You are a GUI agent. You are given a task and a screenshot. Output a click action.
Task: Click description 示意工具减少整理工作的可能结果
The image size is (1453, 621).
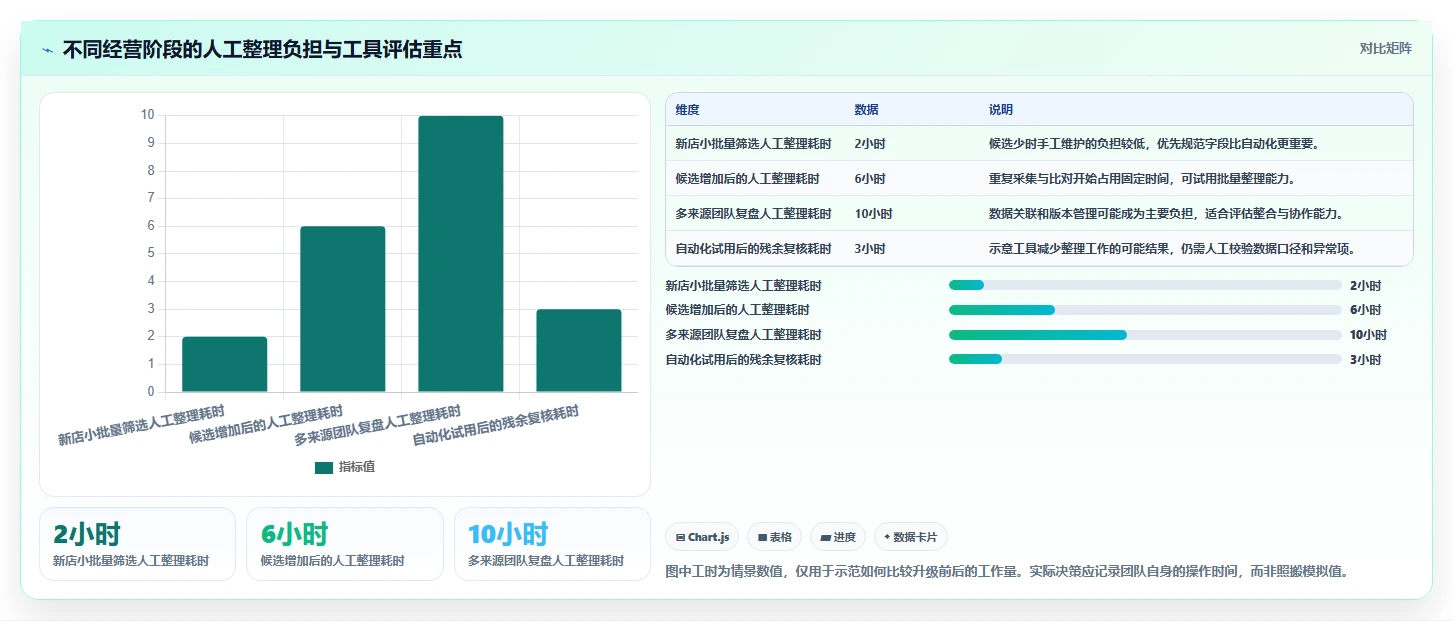1172,249
